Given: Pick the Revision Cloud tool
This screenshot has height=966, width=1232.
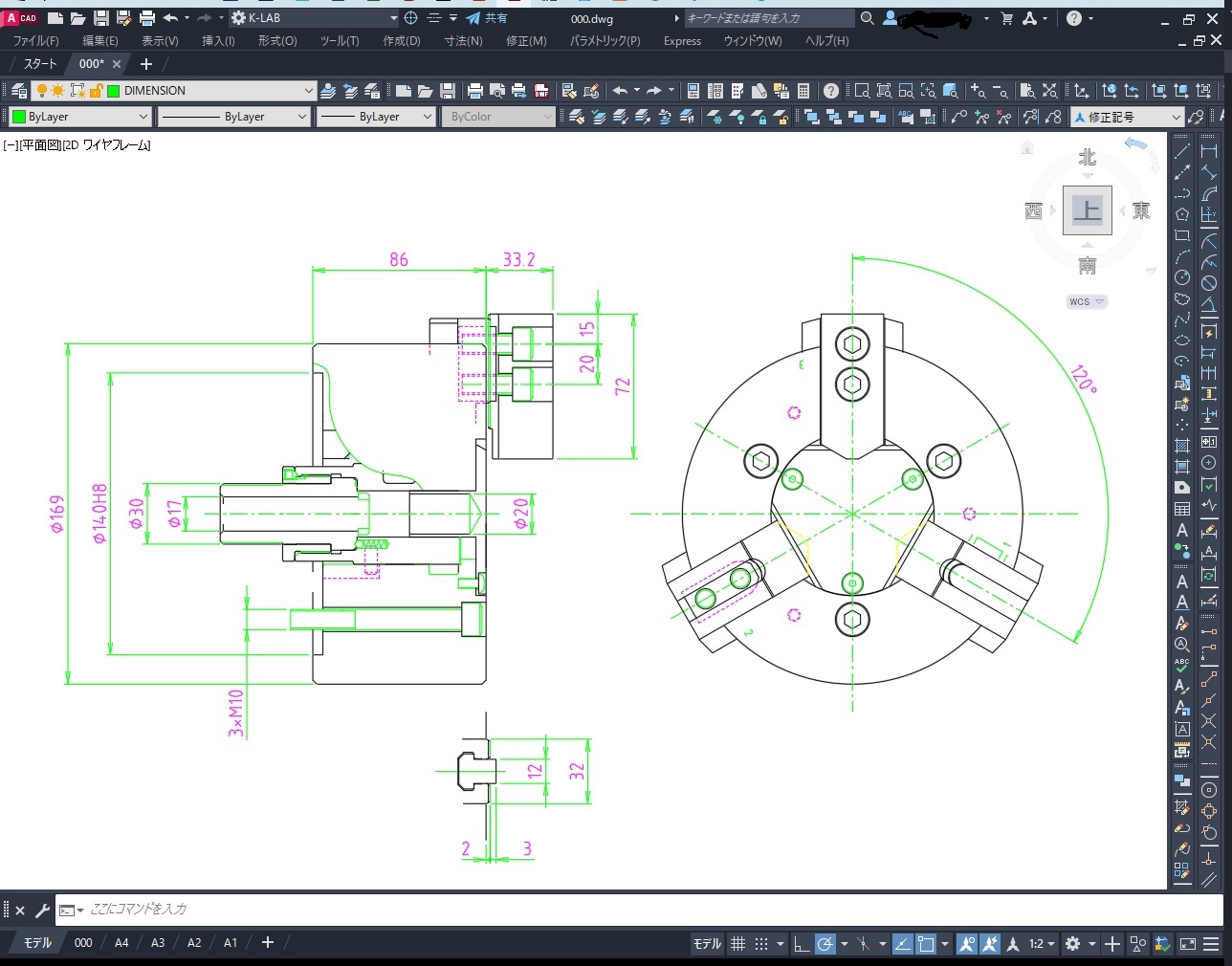Looking at the screenshot, I should pos(1182,299).
